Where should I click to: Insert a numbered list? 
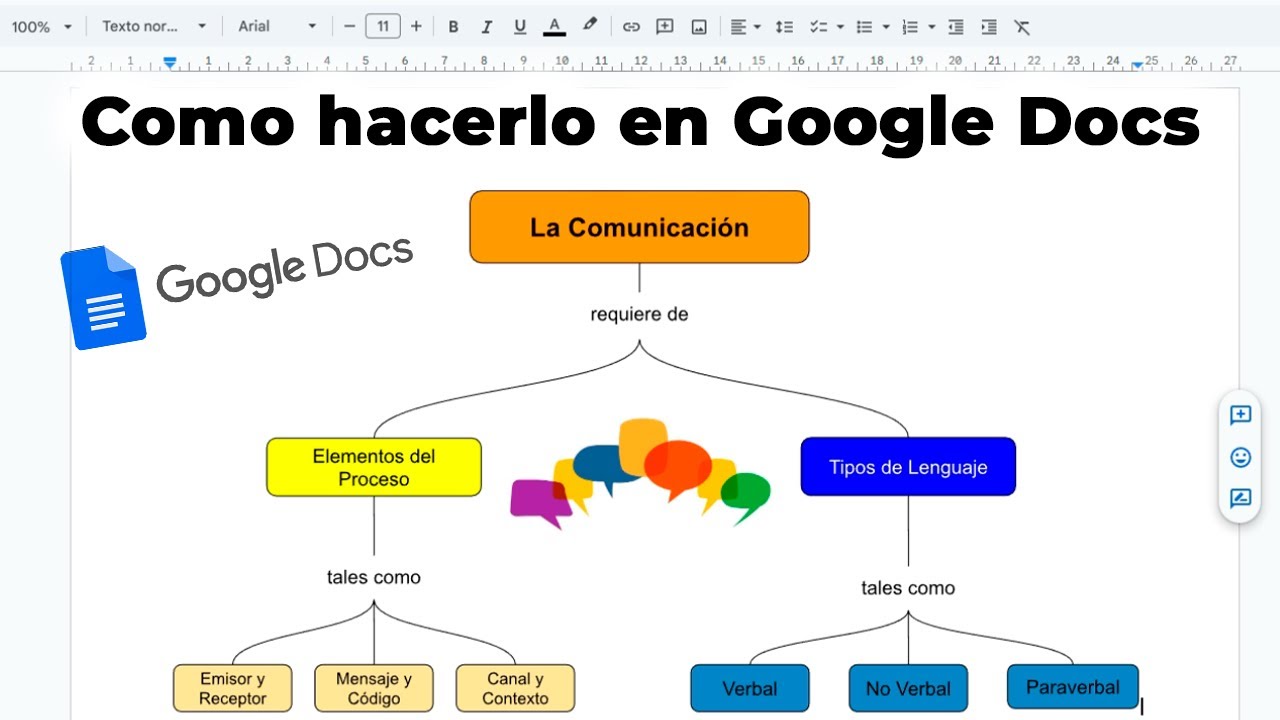[x=910, y=27]
